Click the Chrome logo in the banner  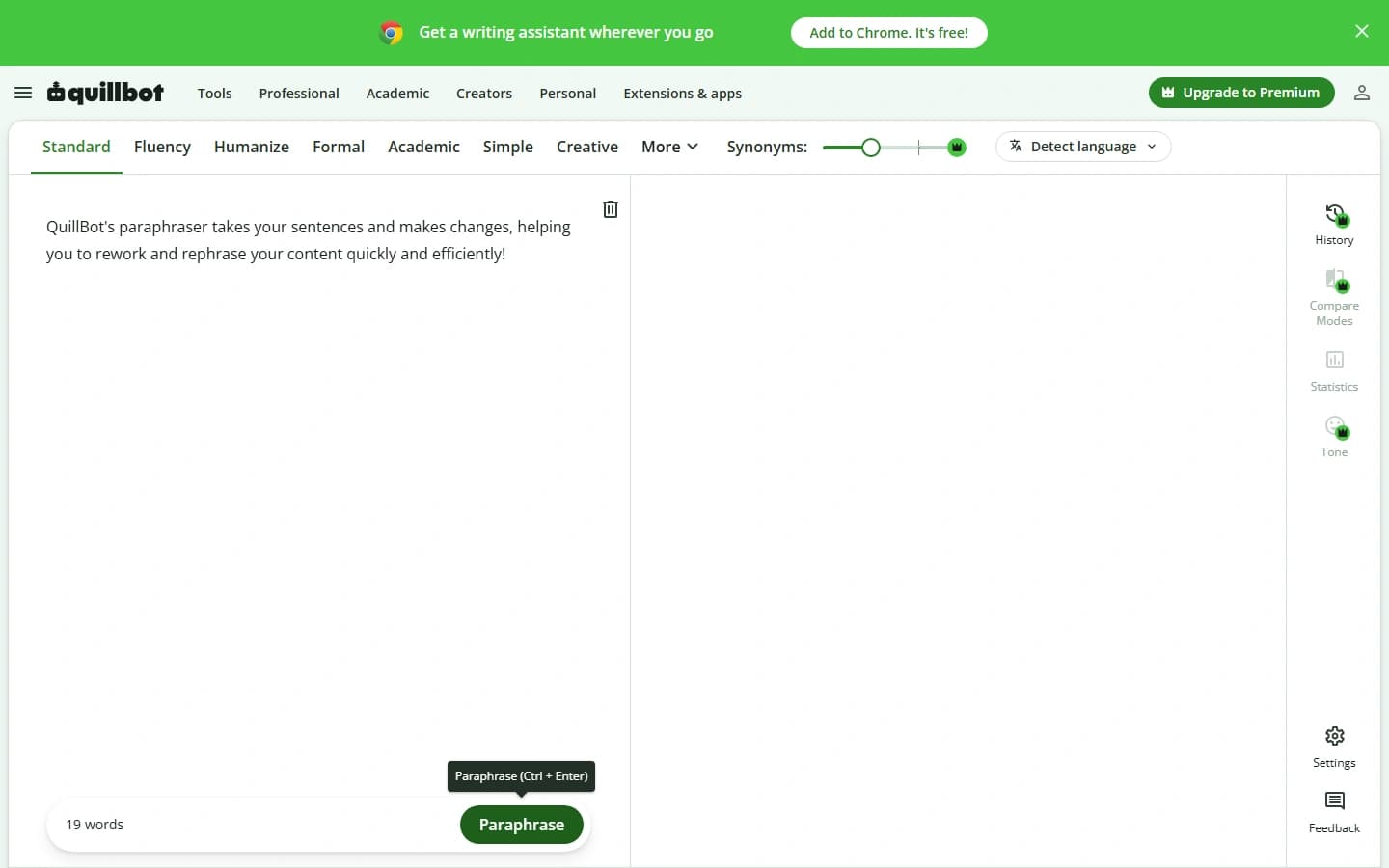click(x=391, y=33)
